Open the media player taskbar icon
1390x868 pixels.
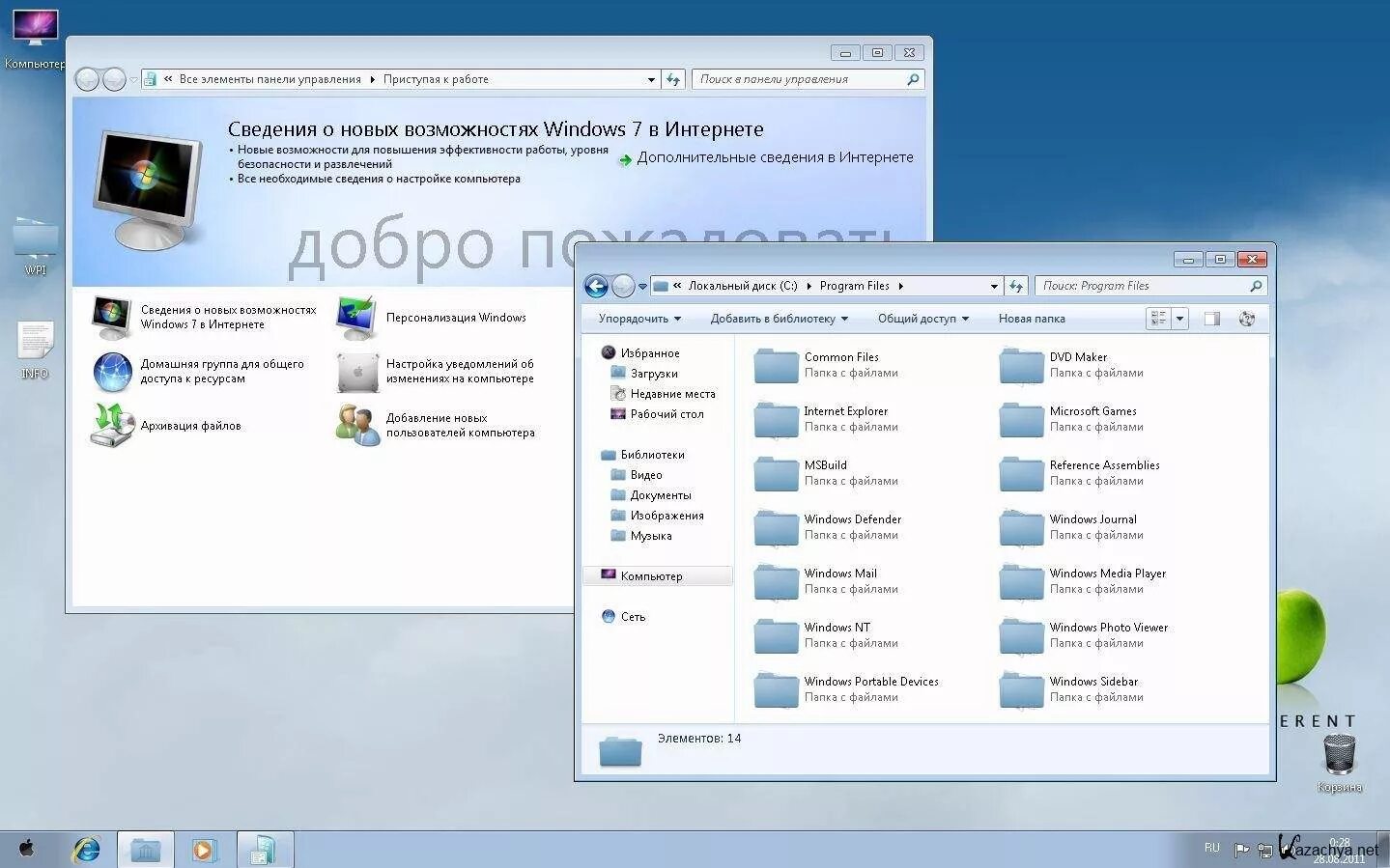coord(203,850)
